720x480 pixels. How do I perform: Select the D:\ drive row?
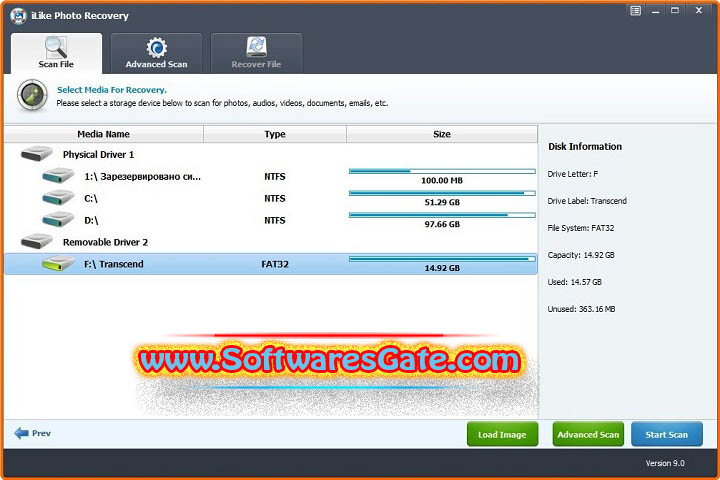(x=271, y=220)
